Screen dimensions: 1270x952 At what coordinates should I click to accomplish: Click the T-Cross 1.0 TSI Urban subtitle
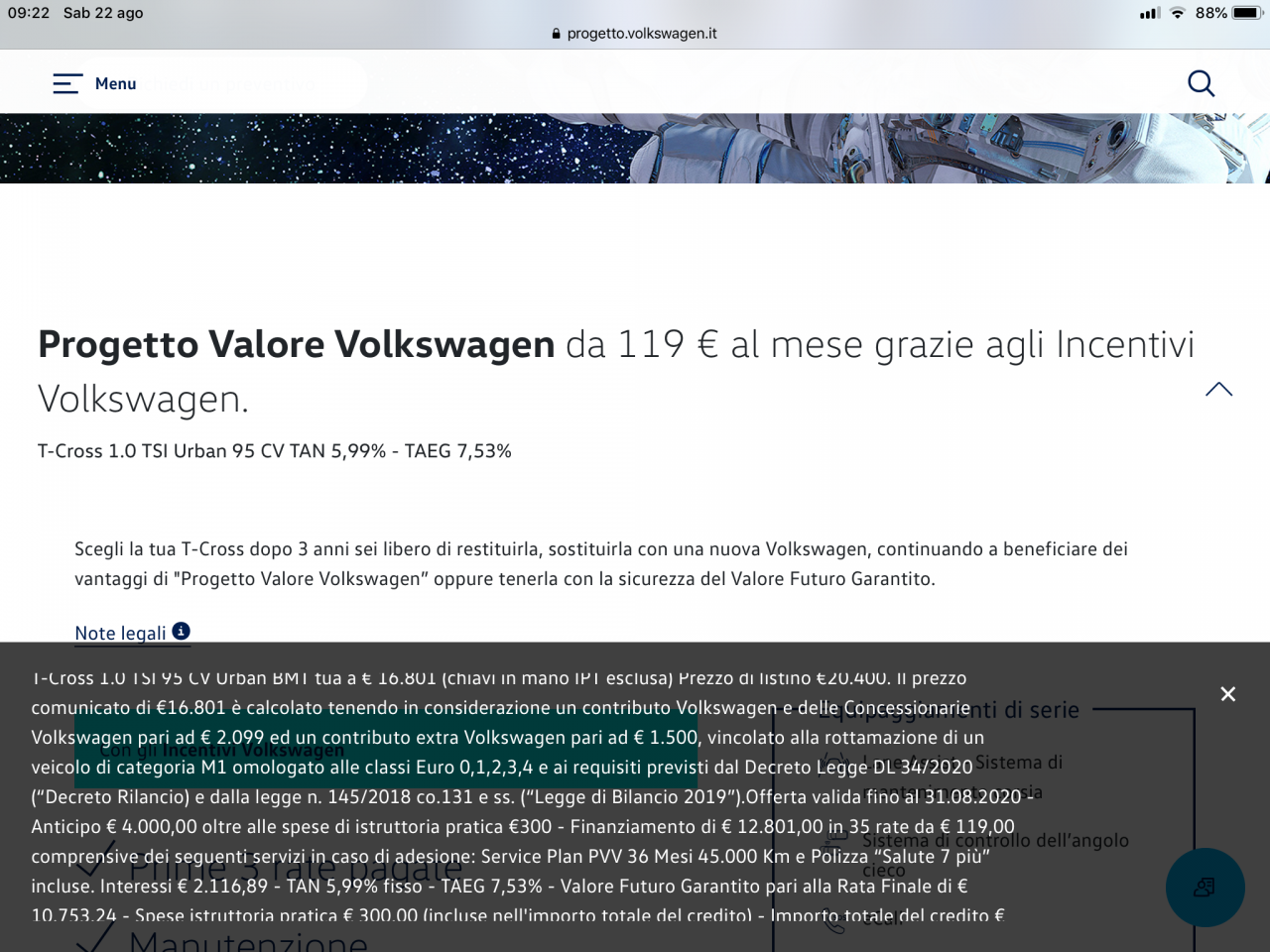point(274,451)
